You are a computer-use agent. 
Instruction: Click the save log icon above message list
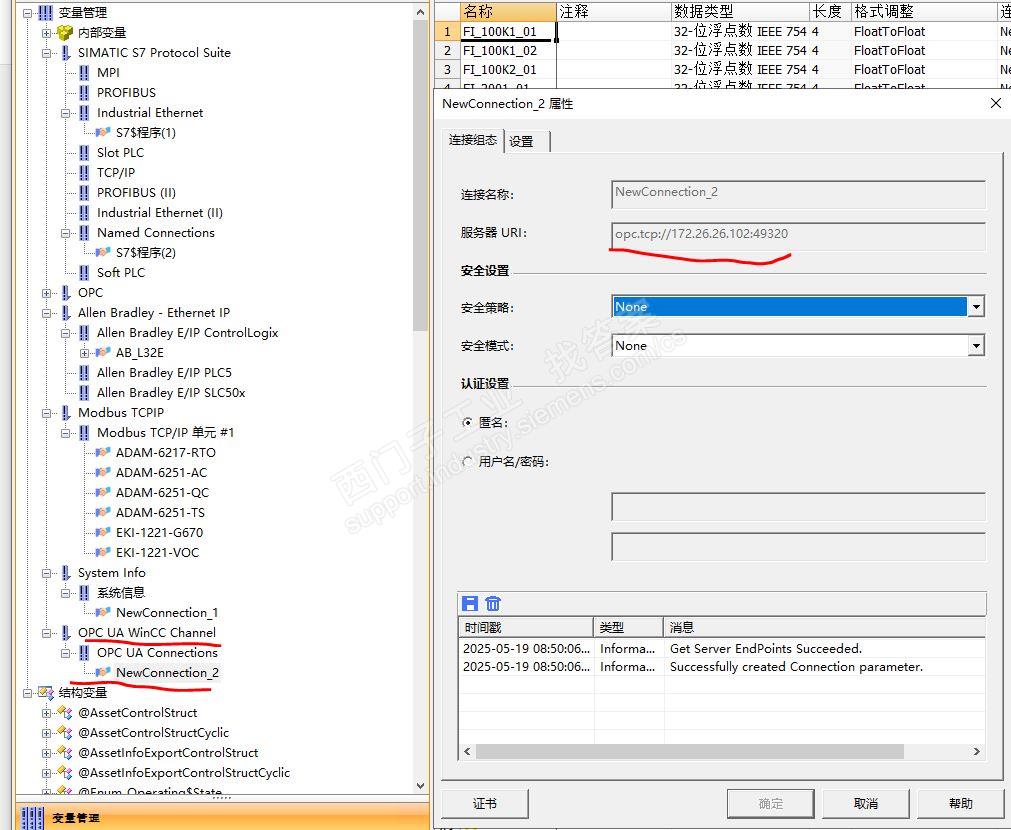470,604
